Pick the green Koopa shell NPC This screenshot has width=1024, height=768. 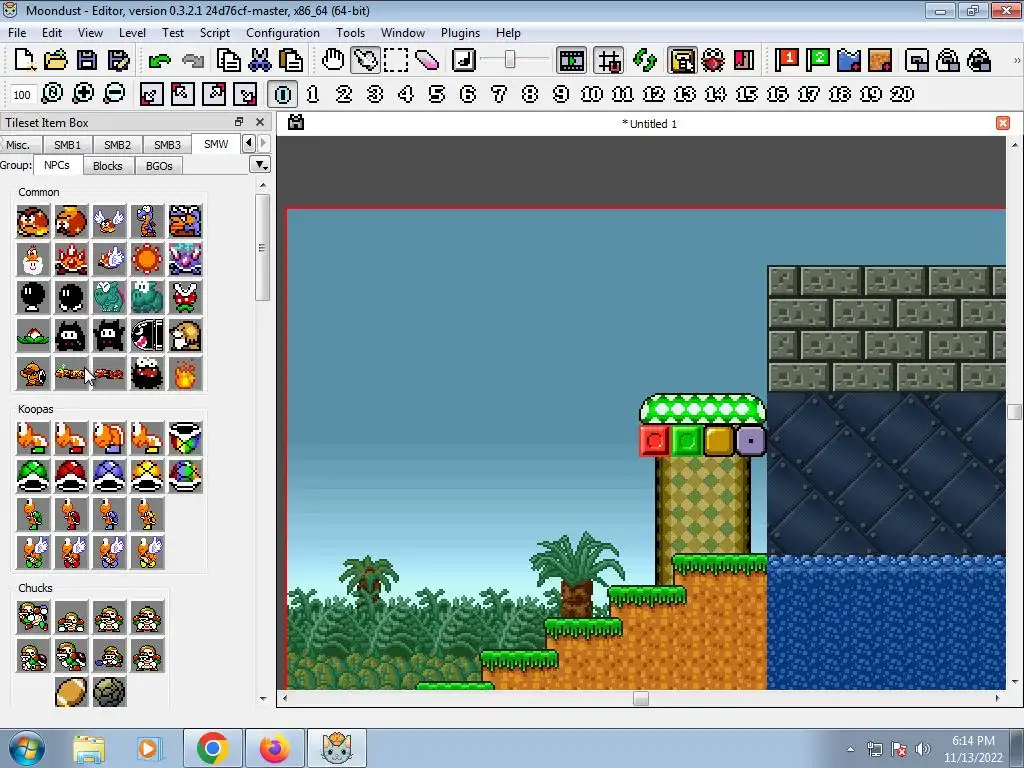tap(33, 476)
